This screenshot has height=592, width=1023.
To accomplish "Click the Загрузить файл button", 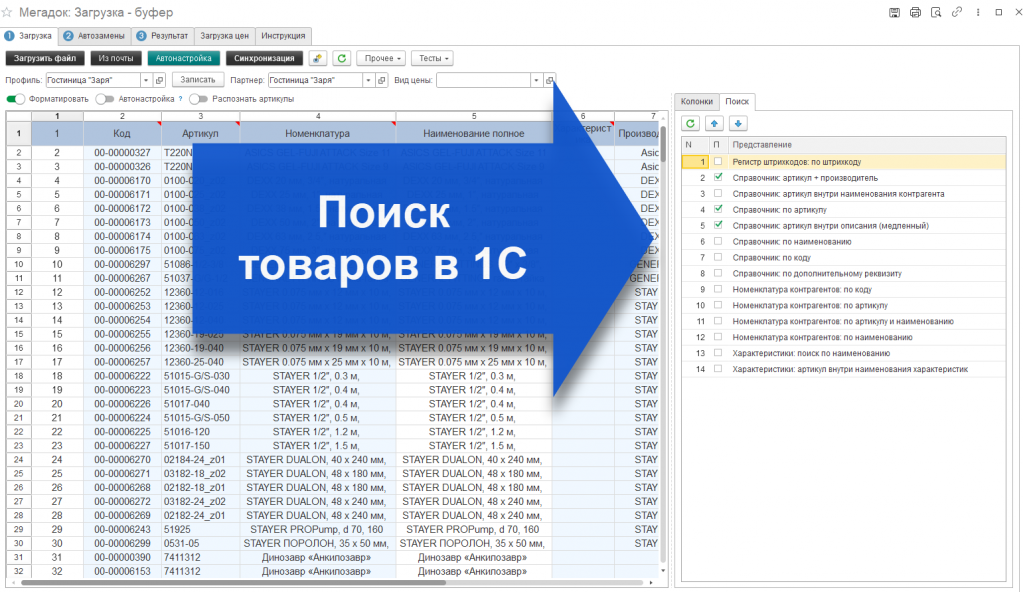I will (45, 58).
